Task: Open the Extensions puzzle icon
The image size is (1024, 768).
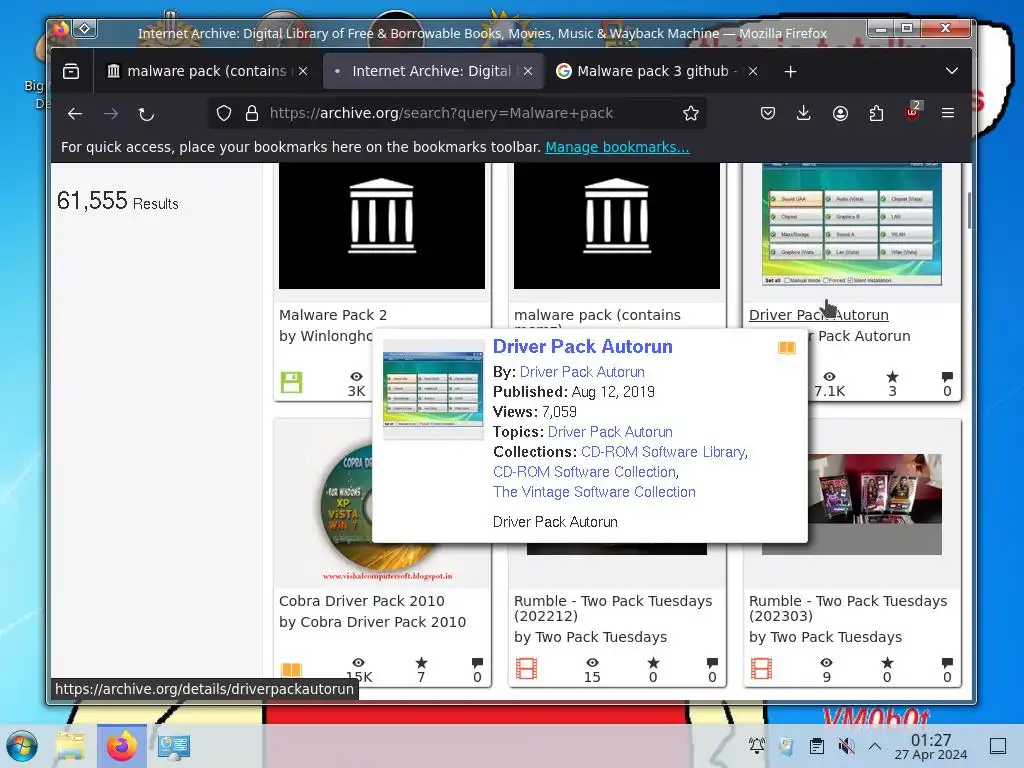Action: coord(876,113)
